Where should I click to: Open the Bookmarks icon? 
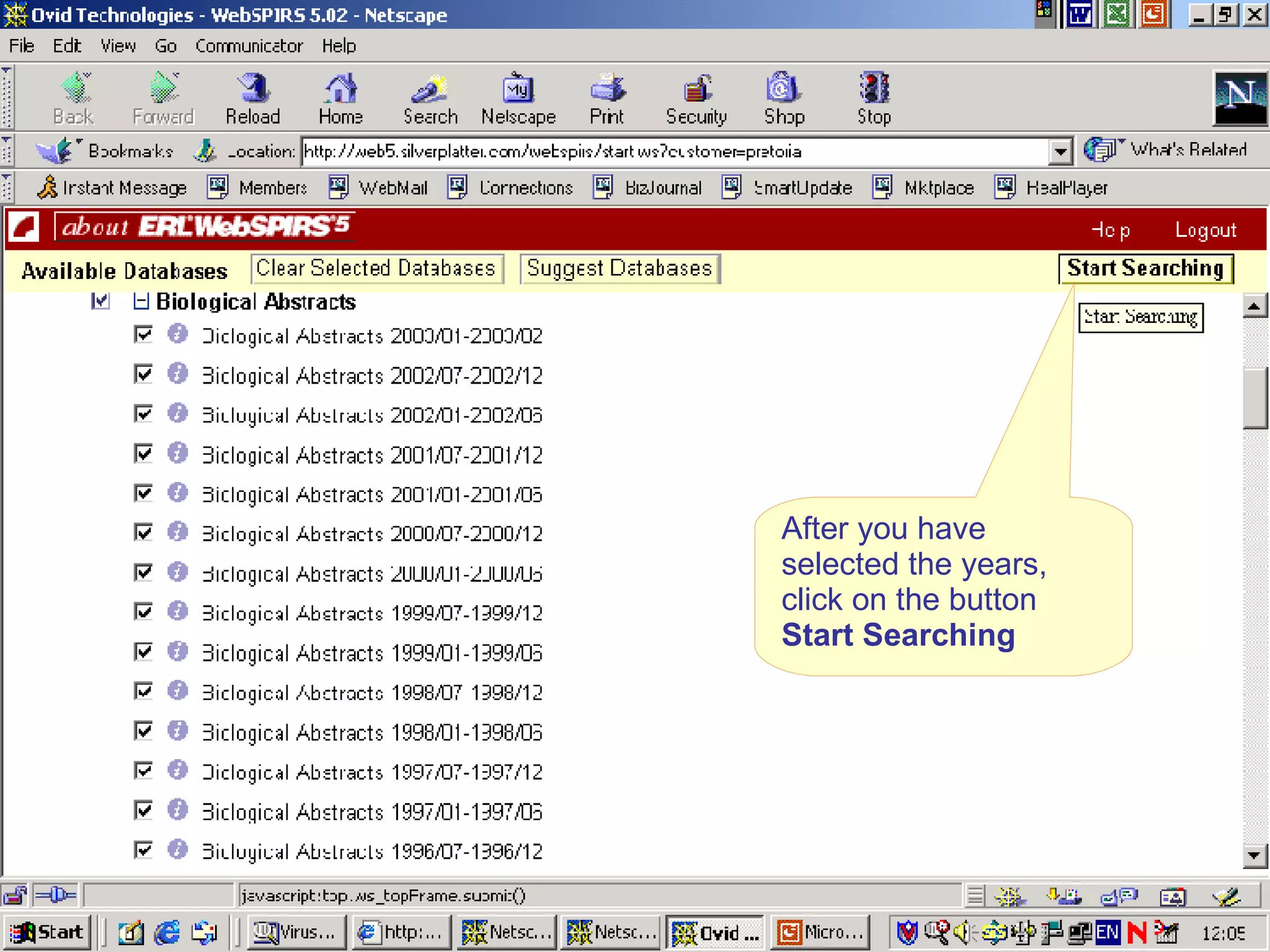[x=54, y=151]
